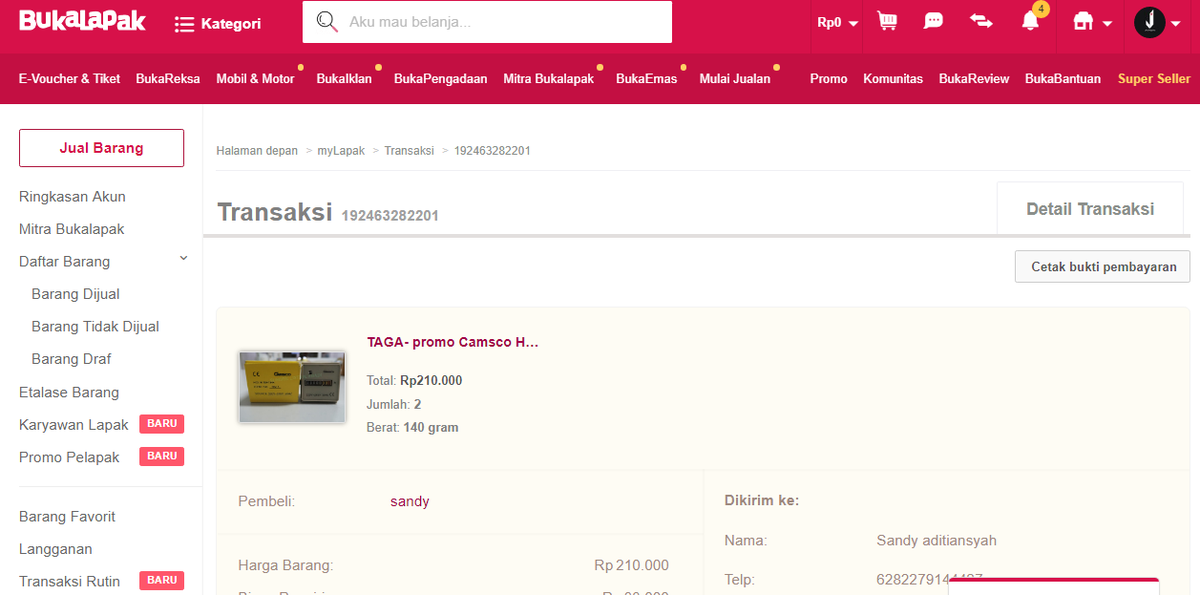Open the Rp0 balance dropdown
1200x595 pixels.
[x=838, y=22]
